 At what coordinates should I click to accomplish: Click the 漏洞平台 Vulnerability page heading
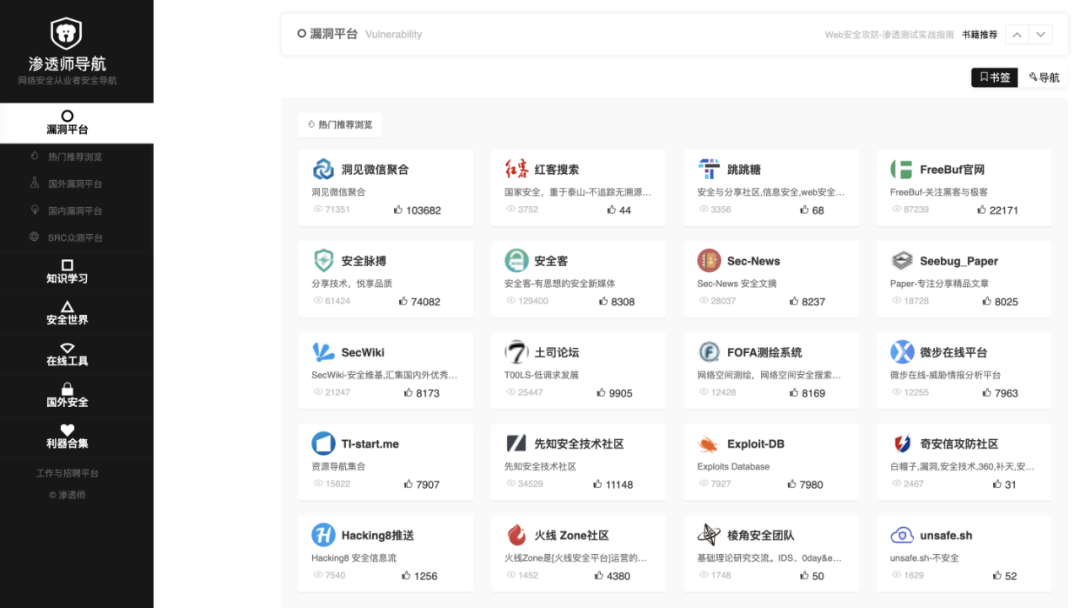(x=360, y=34)
